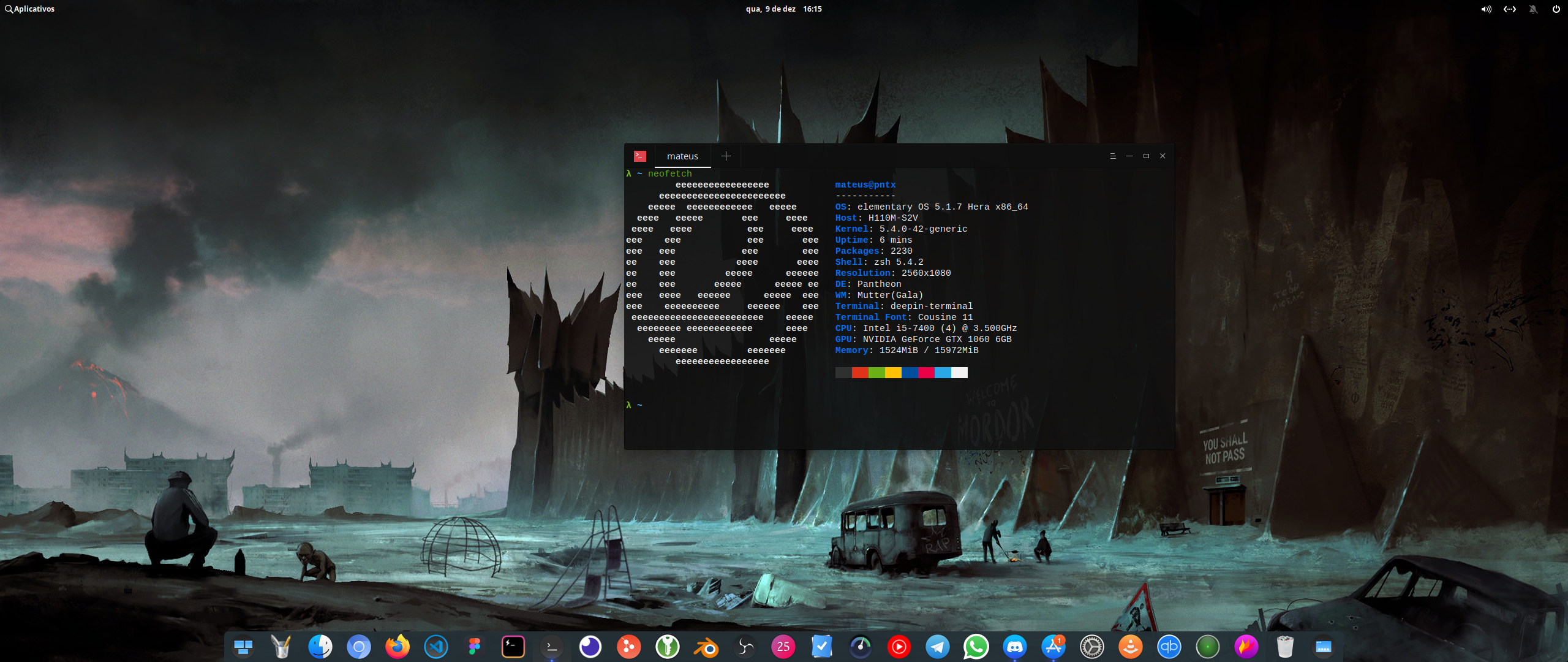Click the red color block in neofetch palette
This screenshot has height=662, width=1568.
tap(860, 373)
